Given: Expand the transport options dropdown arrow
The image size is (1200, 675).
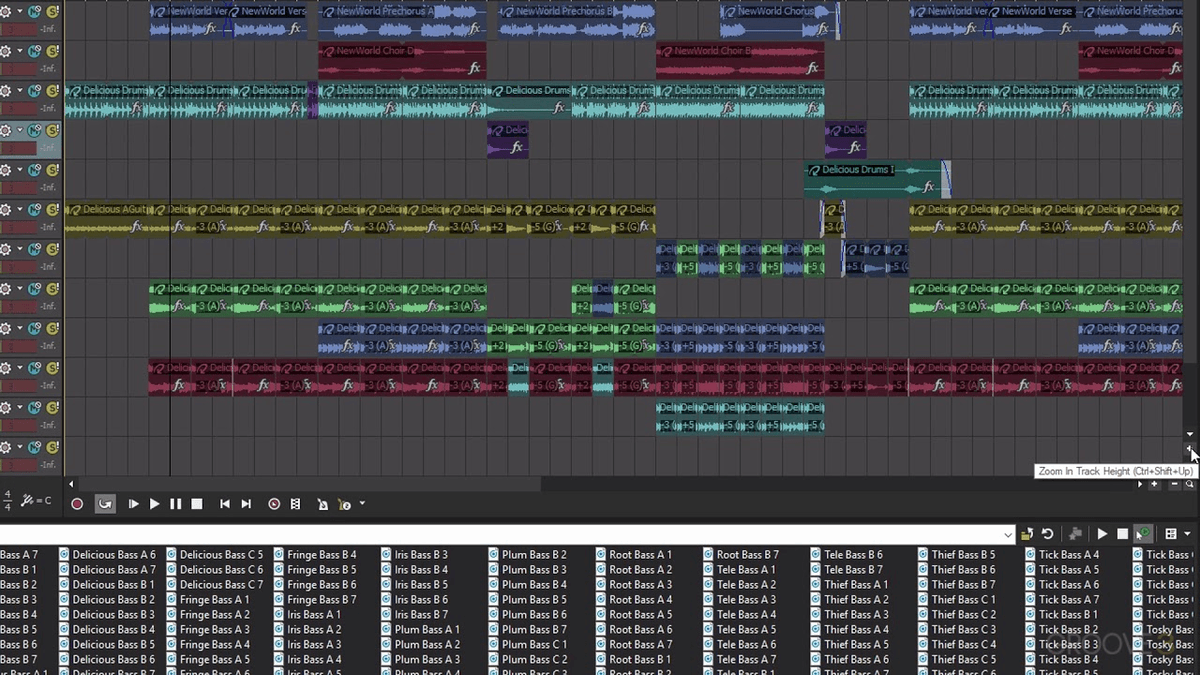Looking at the screenshot, I should 362,505.
